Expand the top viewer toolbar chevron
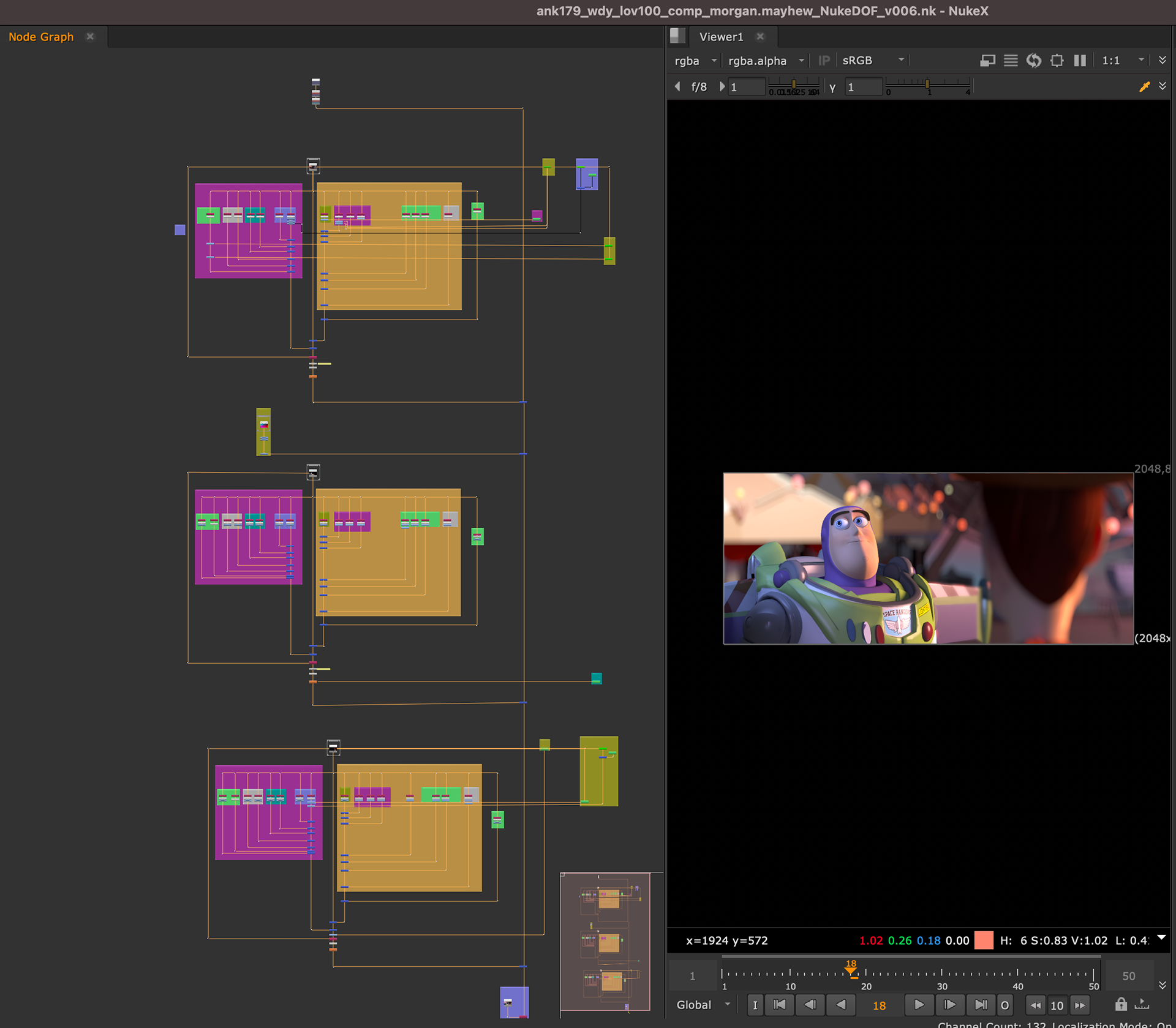 tap(1162, 60)
